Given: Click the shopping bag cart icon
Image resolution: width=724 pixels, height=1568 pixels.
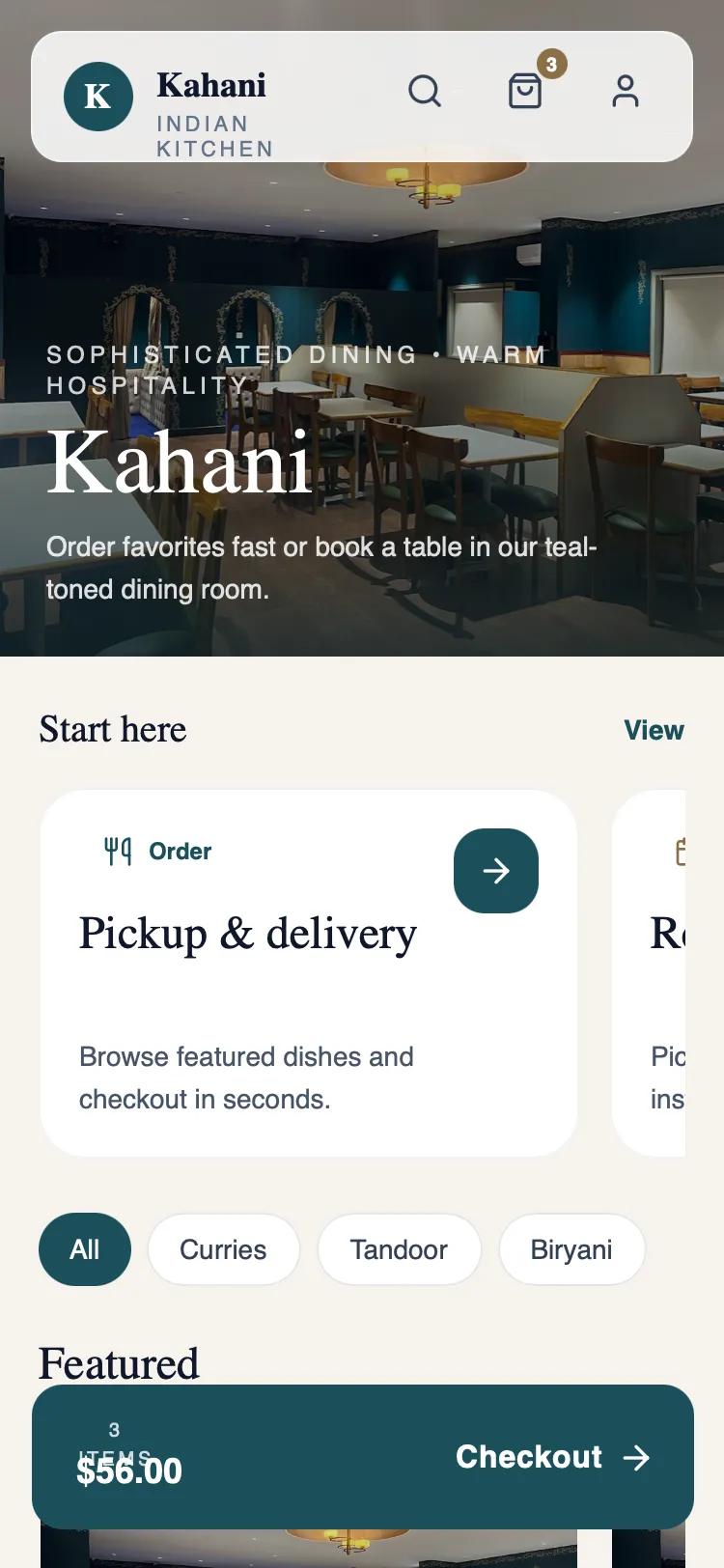Looking at the screenshot, I should point(525,93).
